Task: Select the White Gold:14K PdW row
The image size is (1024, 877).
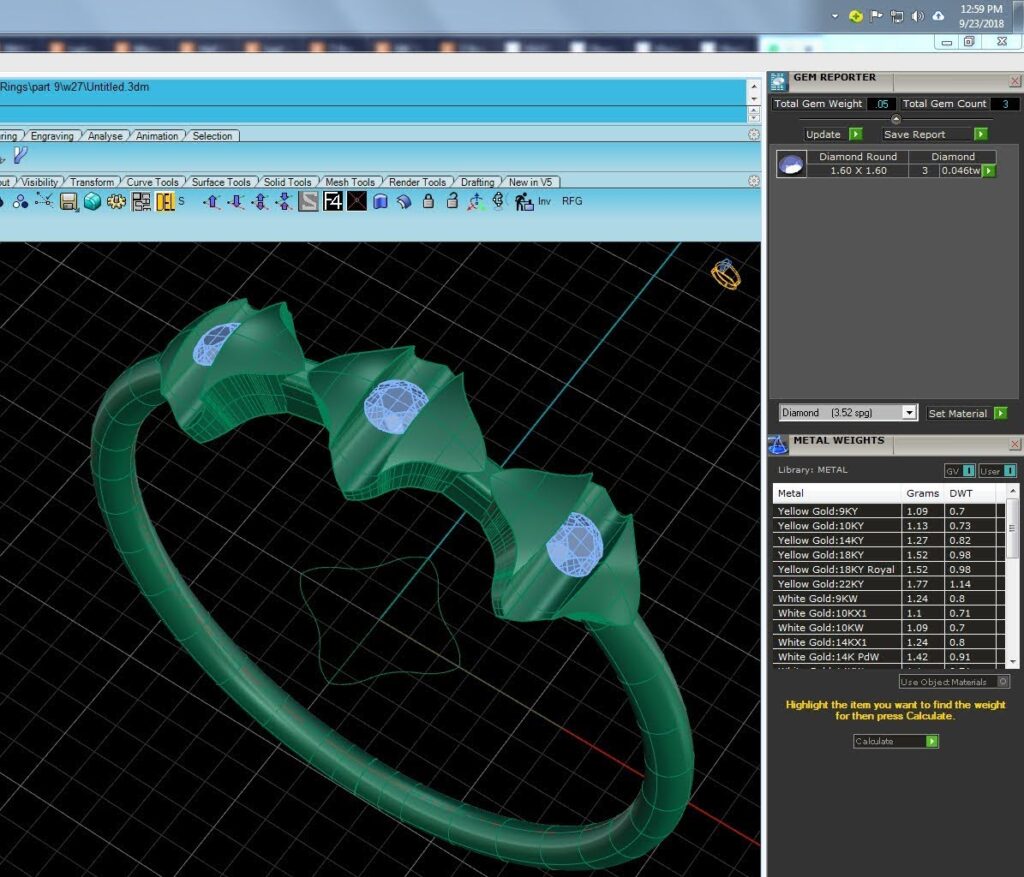Action: click(x=889, y=657)
